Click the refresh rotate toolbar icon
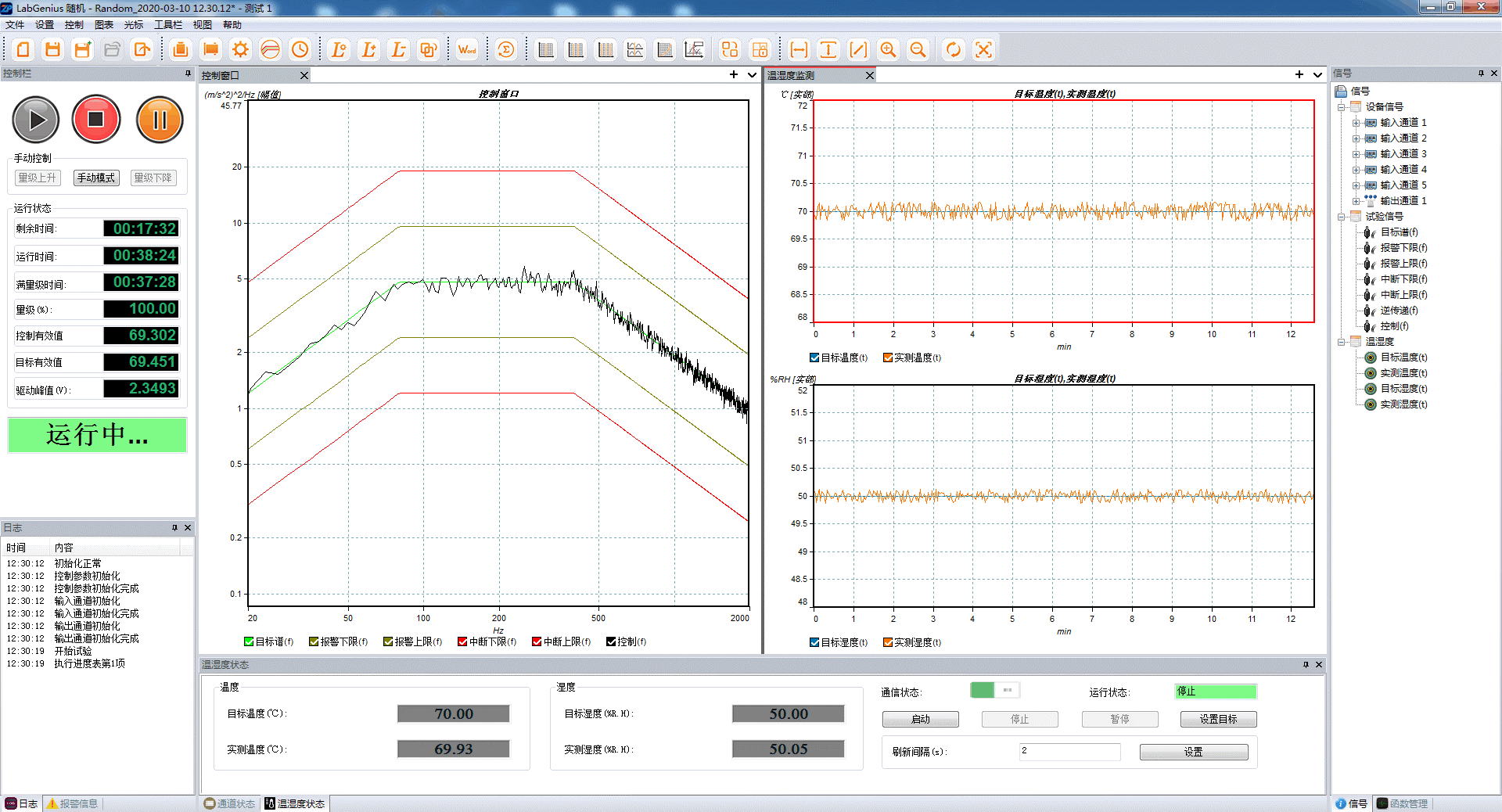This screenshot has width=1502, height=812. (x=954, y=50)
